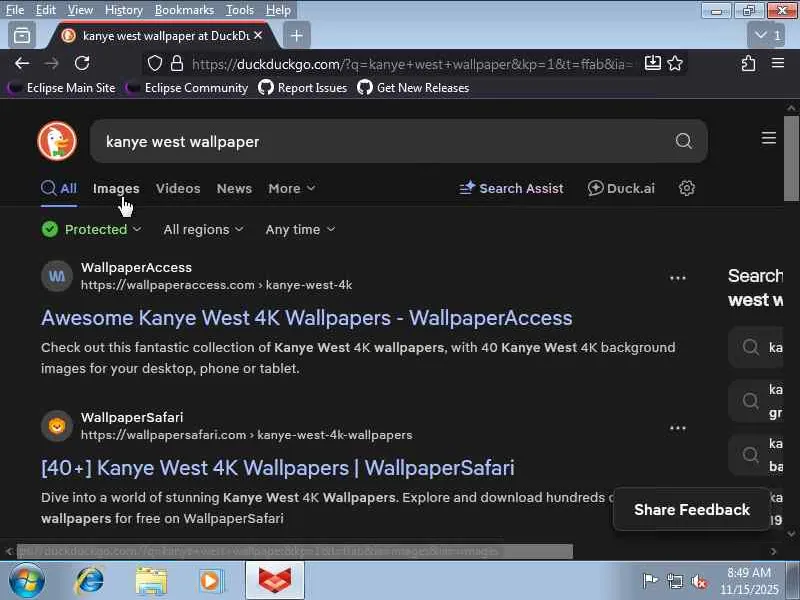Click the WallpaperAccess site favicon
The image size is (800, 600).
point(57,276)
